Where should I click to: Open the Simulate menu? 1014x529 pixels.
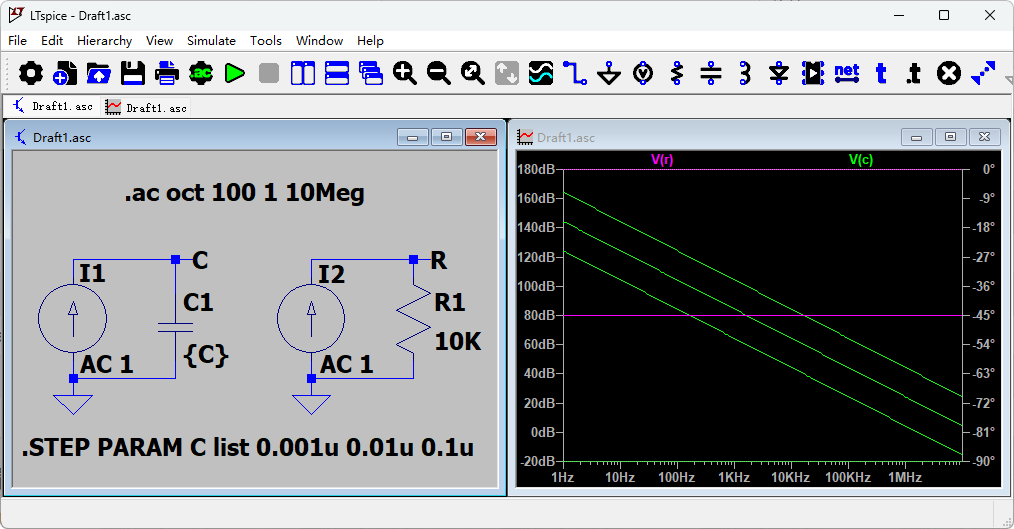click(211, 41)
